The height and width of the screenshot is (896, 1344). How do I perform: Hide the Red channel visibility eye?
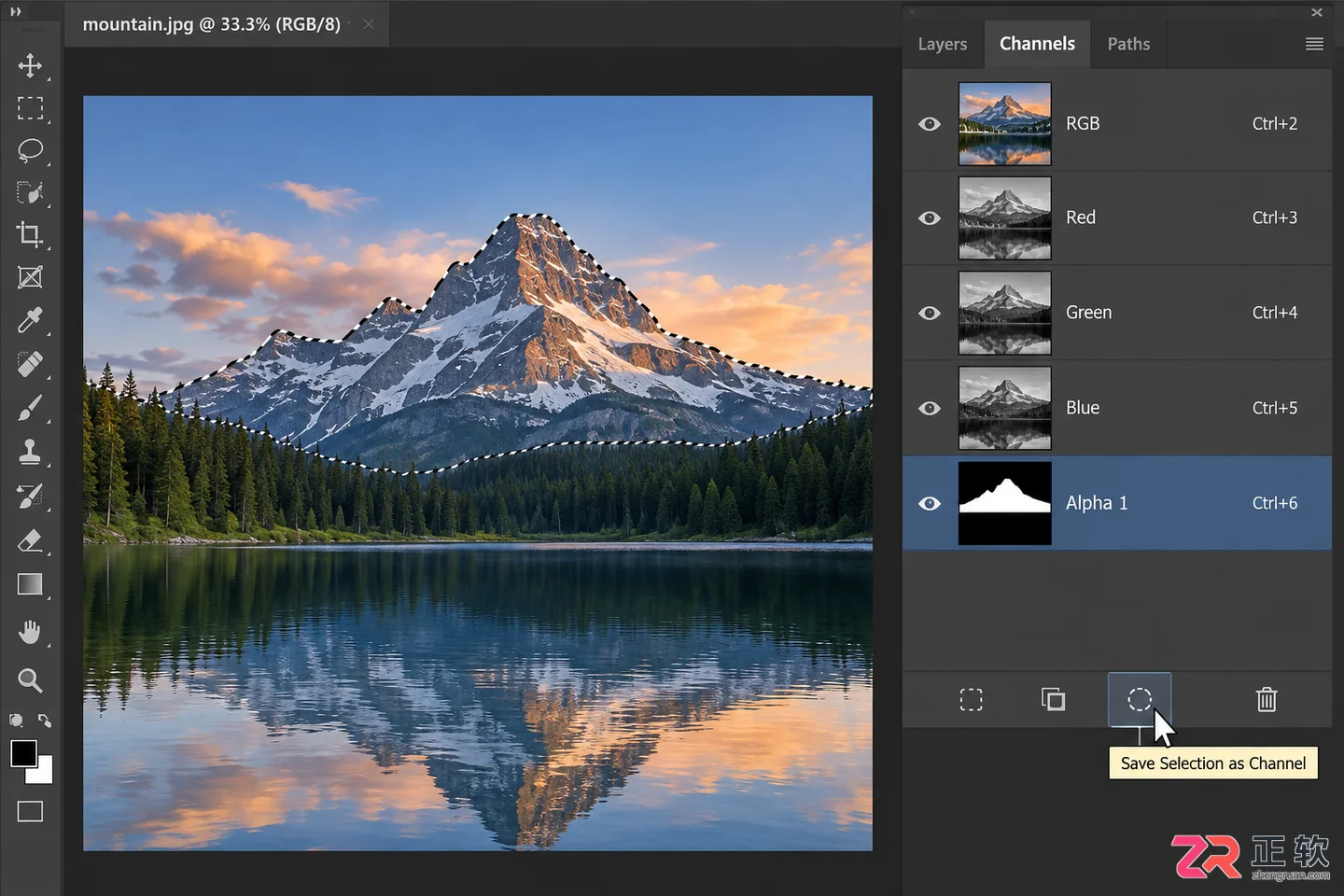click(929, 217)
